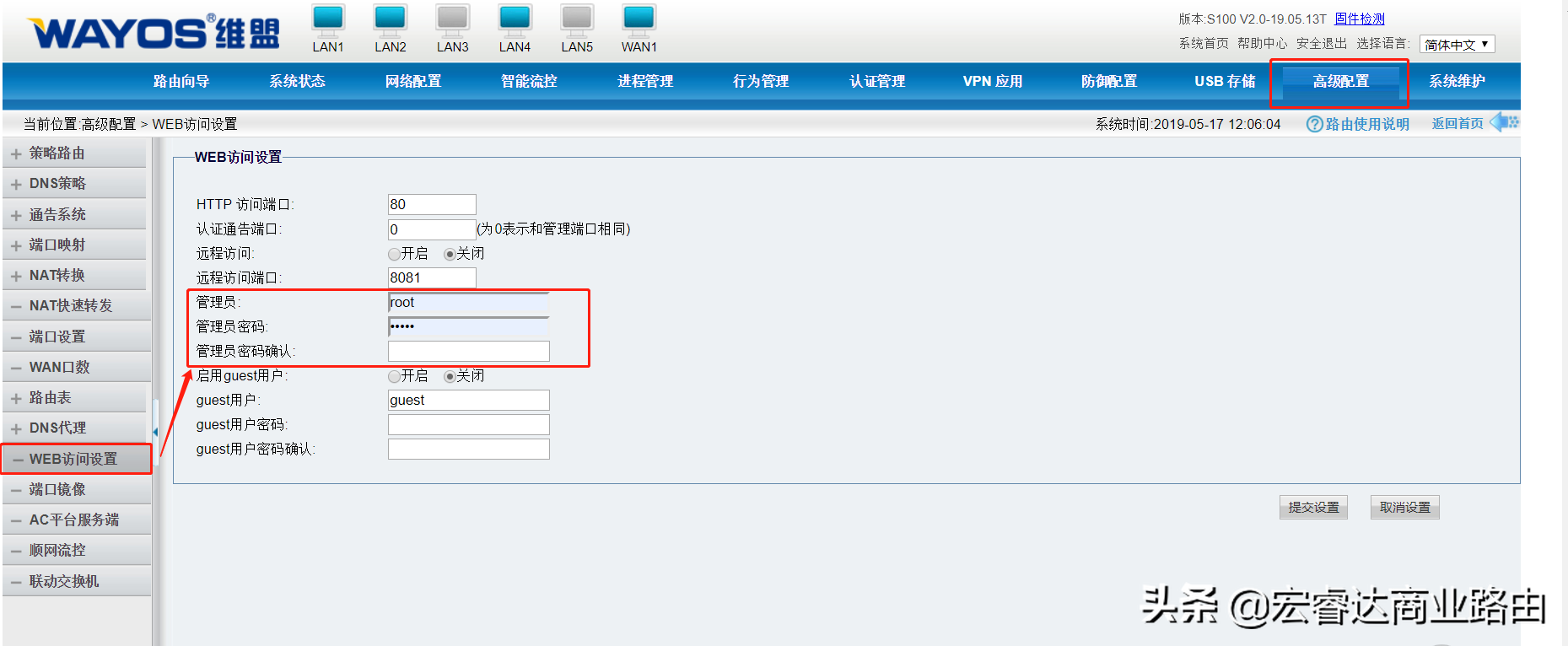Image resolution: width=1568 pixels, height=646 pixels.
Task: Open the 高级配置 menu
Action: (x=1341, y=81)
